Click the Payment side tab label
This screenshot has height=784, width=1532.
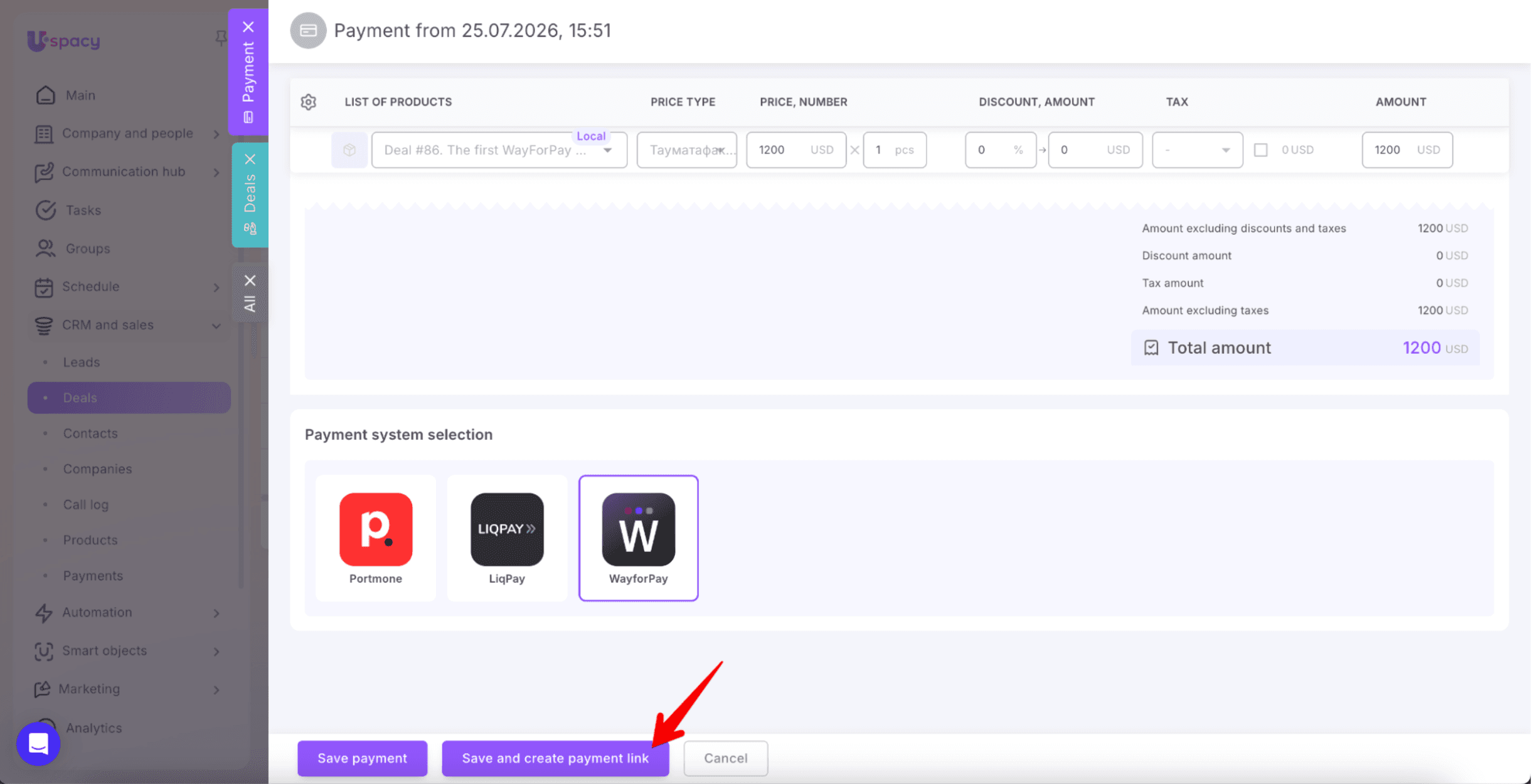point(248,72)
